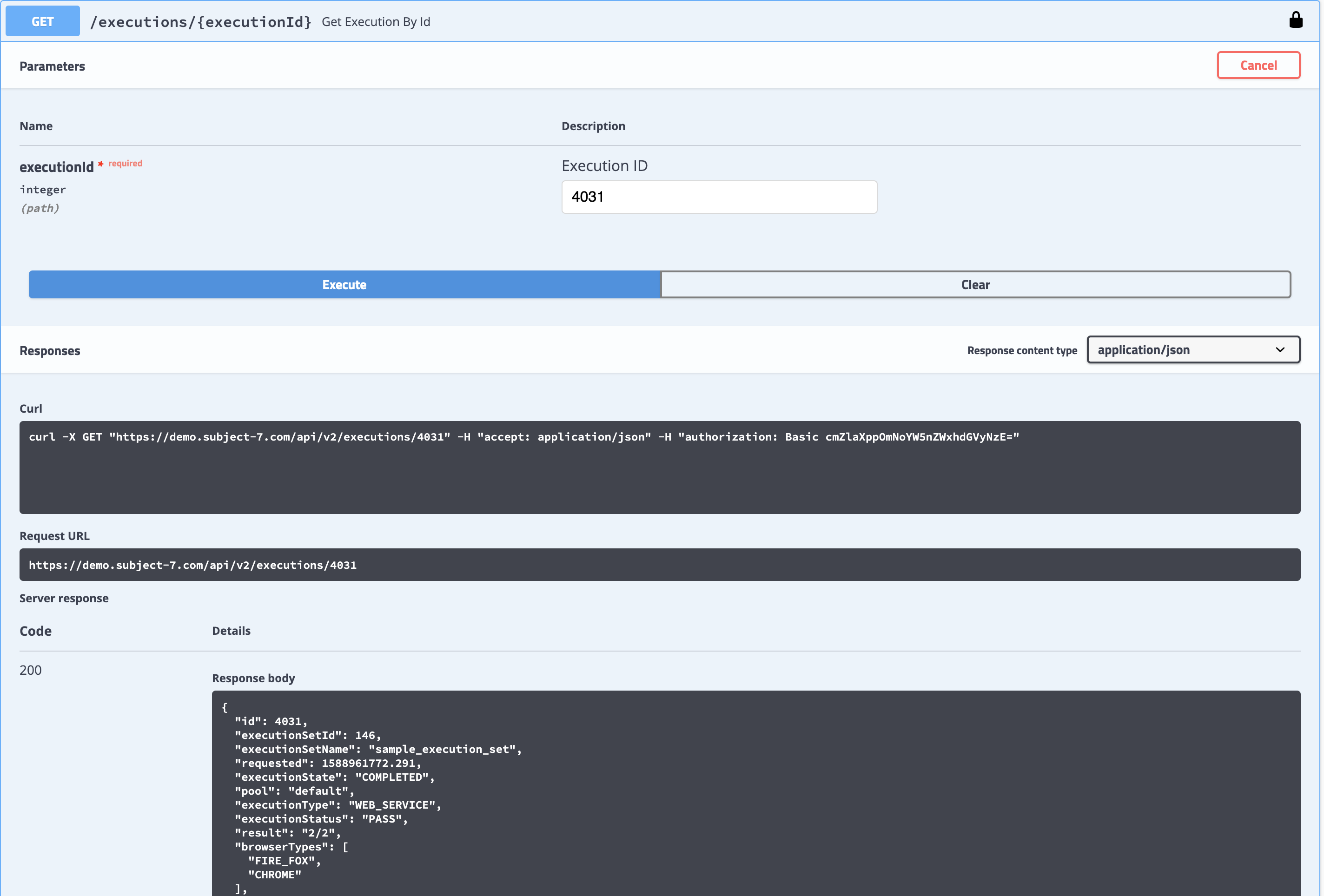
Task: Click the Parameters section heading
Action: coord(53,66)
